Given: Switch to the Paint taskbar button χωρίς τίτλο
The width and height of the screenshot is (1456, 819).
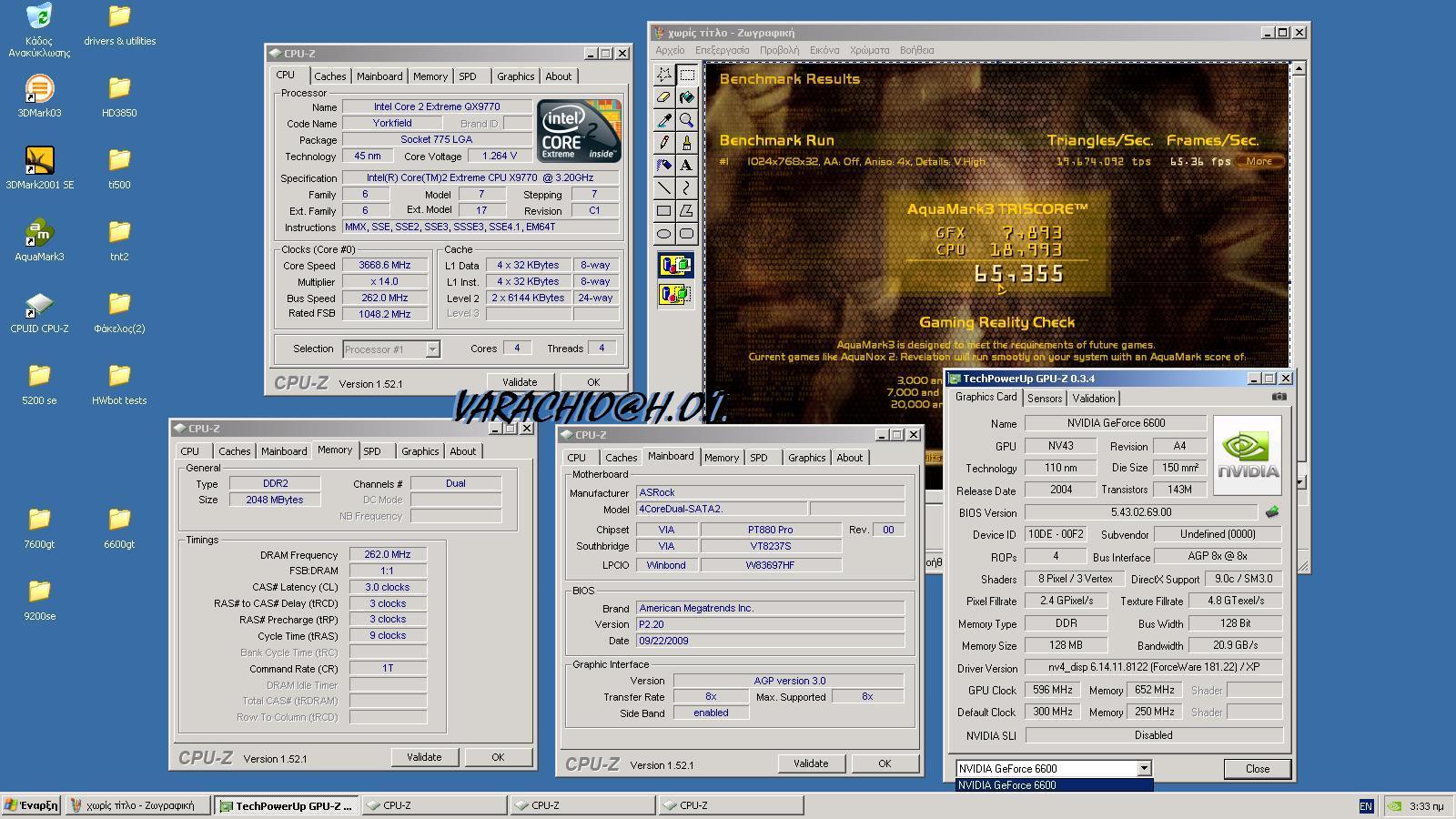Looking at the screenshot, I should point(137,805).
